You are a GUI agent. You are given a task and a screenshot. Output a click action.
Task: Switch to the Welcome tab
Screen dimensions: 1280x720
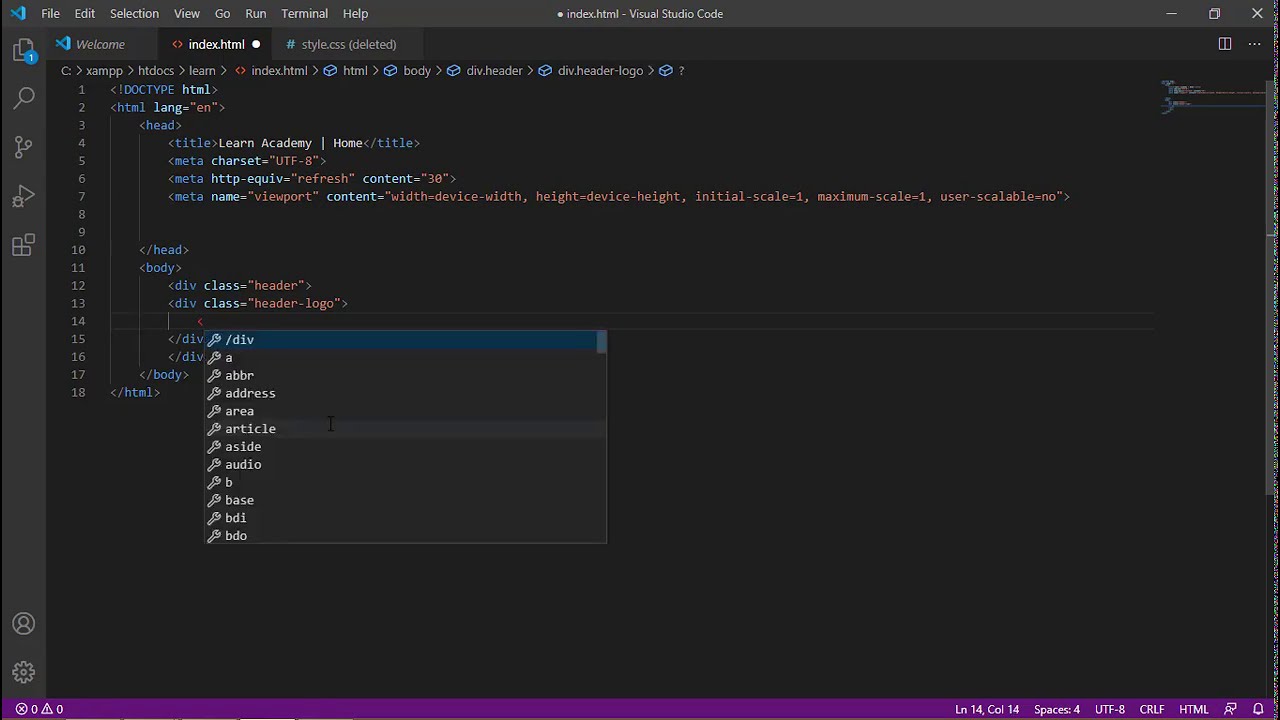pos(100,44)
